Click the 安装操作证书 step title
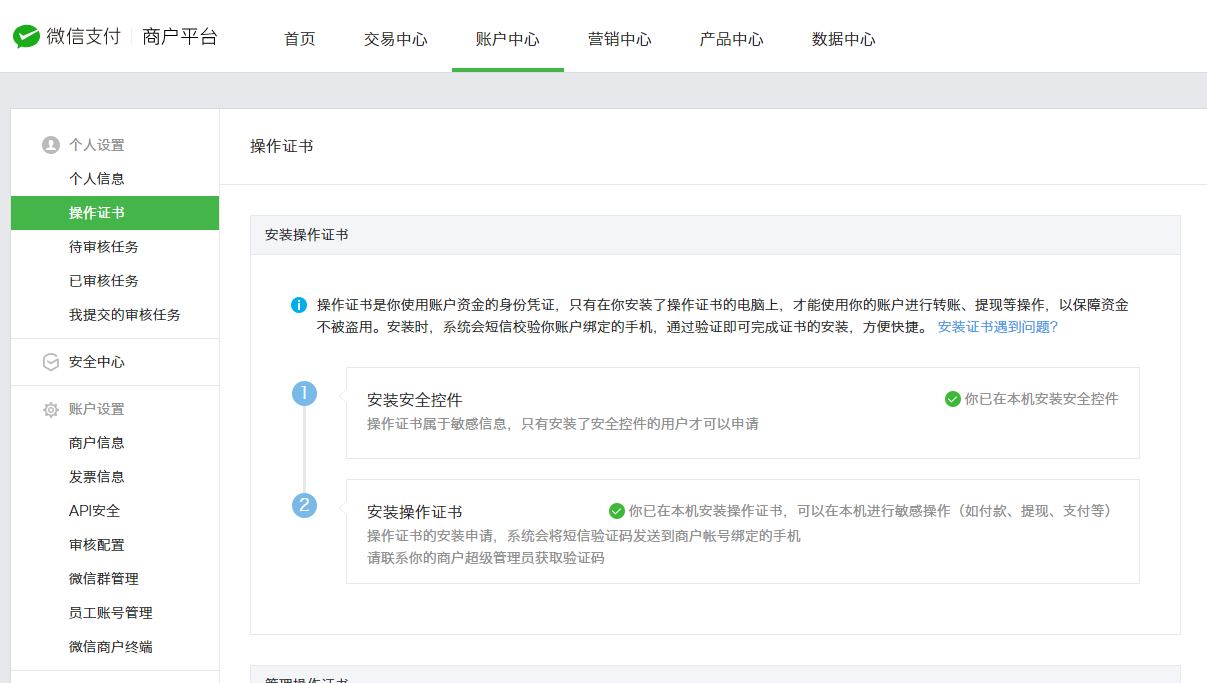The width and height of the screenshot is (1207, 683). 415,512
